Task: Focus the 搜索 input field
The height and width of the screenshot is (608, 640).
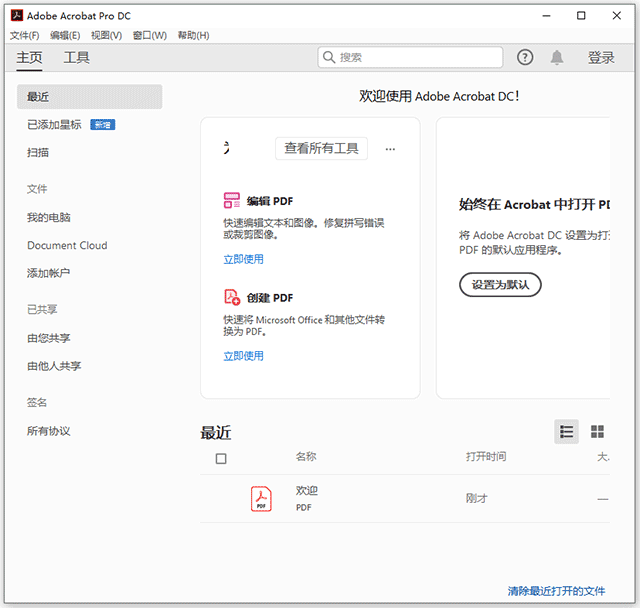Action: 410,57
